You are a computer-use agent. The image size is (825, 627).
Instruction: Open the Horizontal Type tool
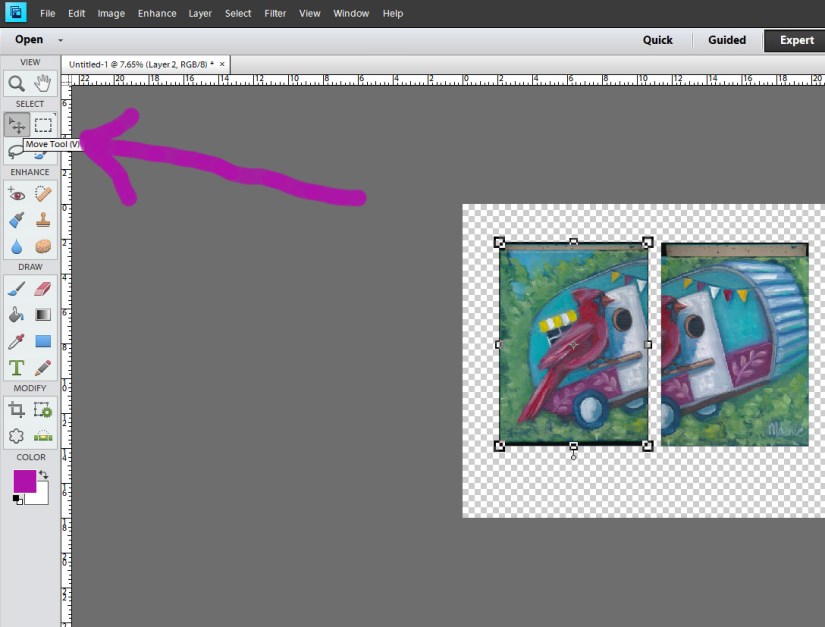click(15, 367)
